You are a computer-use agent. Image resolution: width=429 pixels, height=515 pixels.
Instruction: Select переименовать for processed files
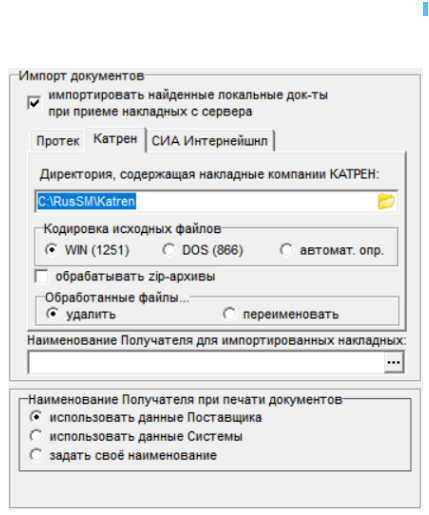click(x=229, y=314)
